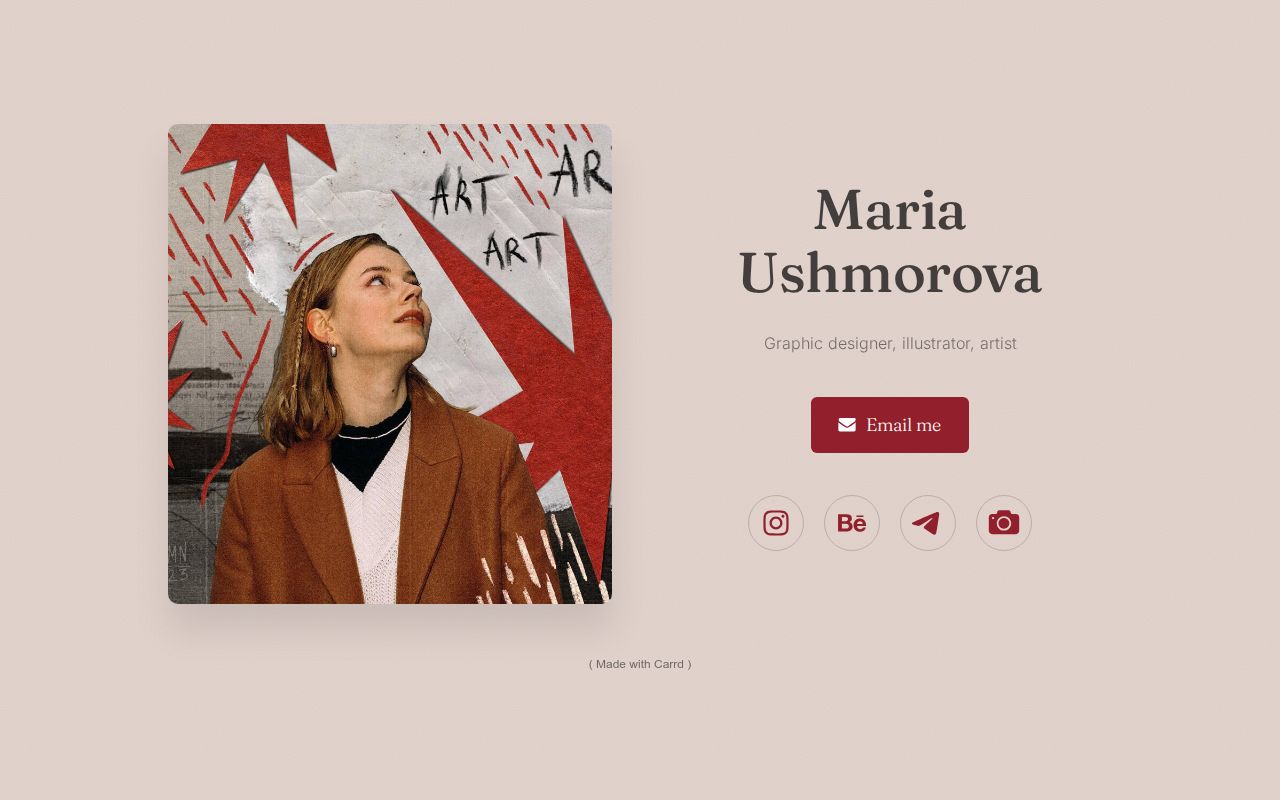
Task: Click the Carrd word in footer
Action: [669, 664]
